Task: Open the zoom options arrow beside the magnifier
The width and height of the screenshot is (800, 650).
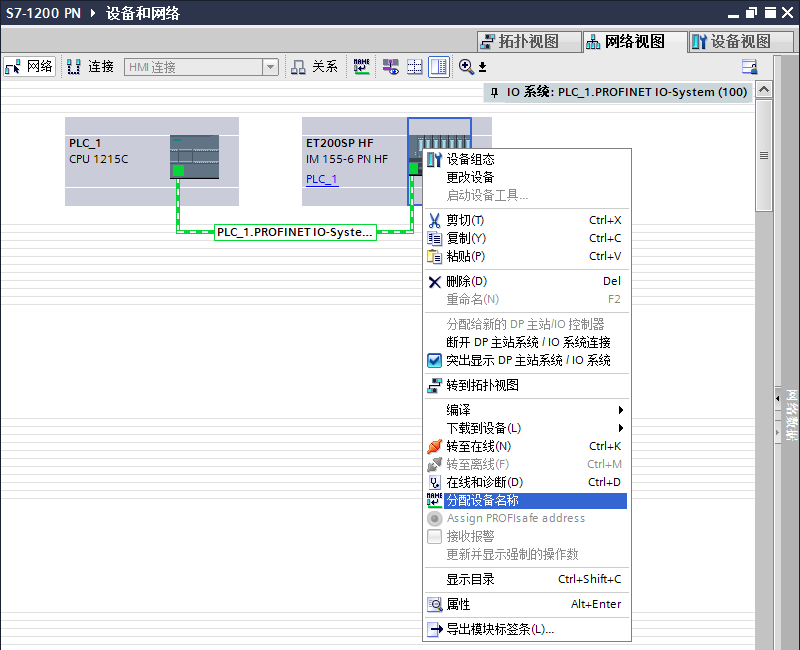Action: (482, 67)
